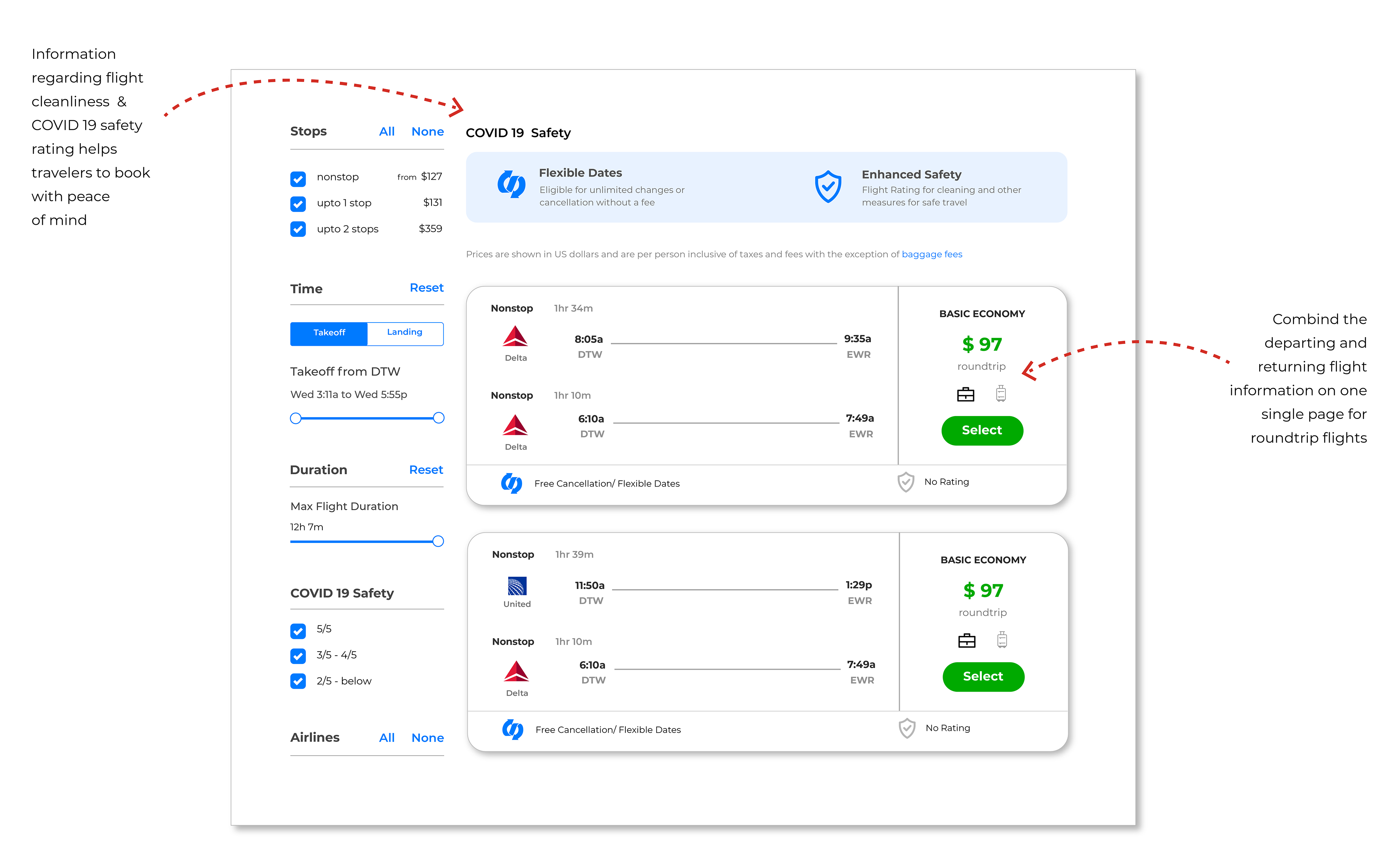Click the Delta logo on first card's 6:10a flight

(x=515, y=425)
